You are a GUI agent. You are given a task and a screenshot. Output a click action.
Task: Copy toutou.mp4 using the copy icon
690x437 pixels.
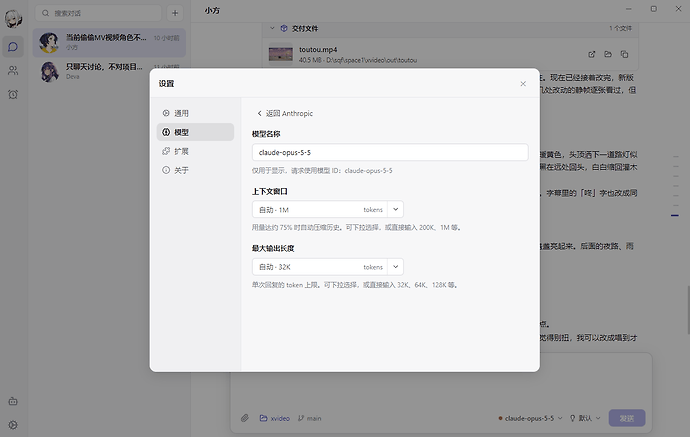pos(624,54)
